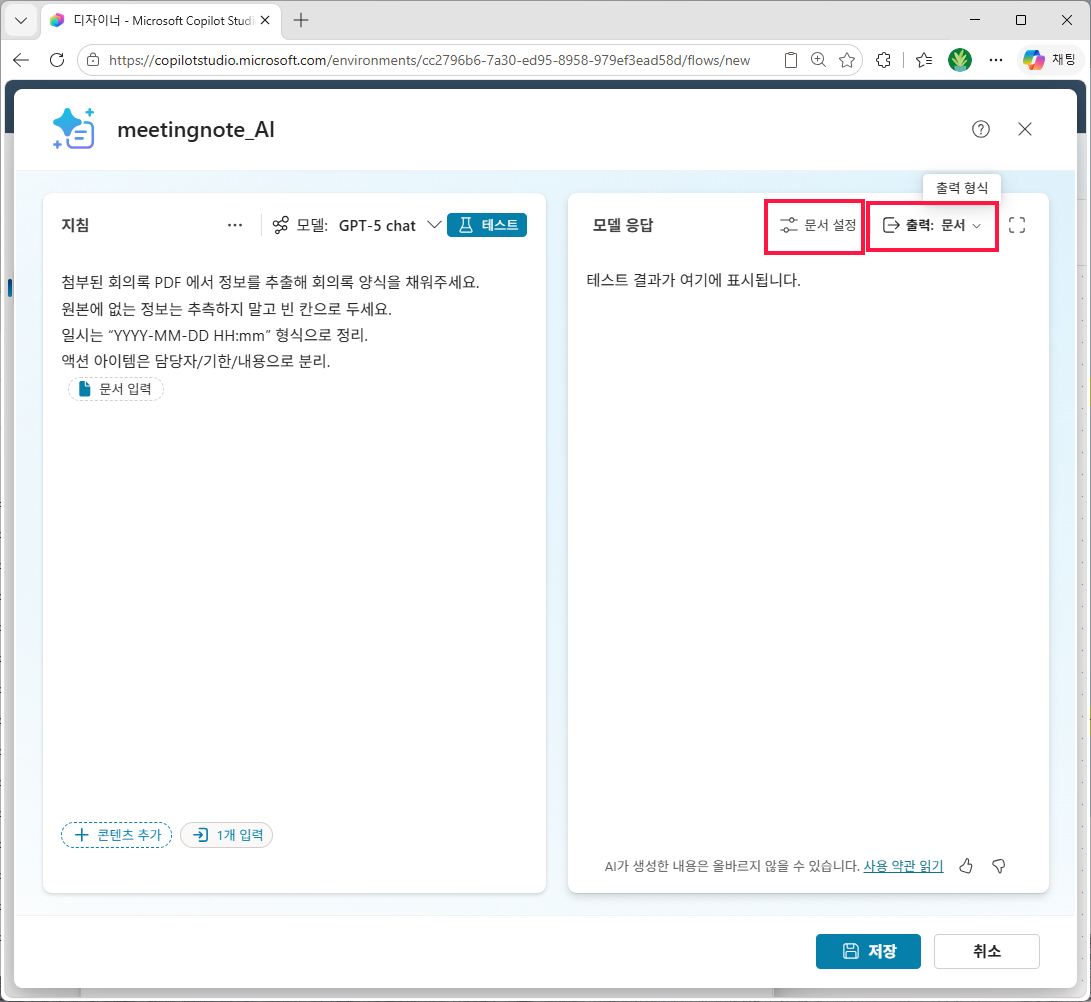
Task: Expand the 출력: 문서 dropdown
Action: [x=932, y=225]
